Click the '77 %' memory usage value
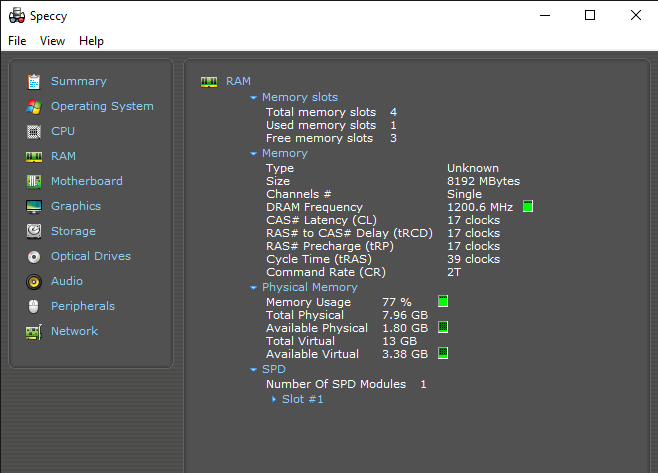658x473 pixels. [397, 302]
